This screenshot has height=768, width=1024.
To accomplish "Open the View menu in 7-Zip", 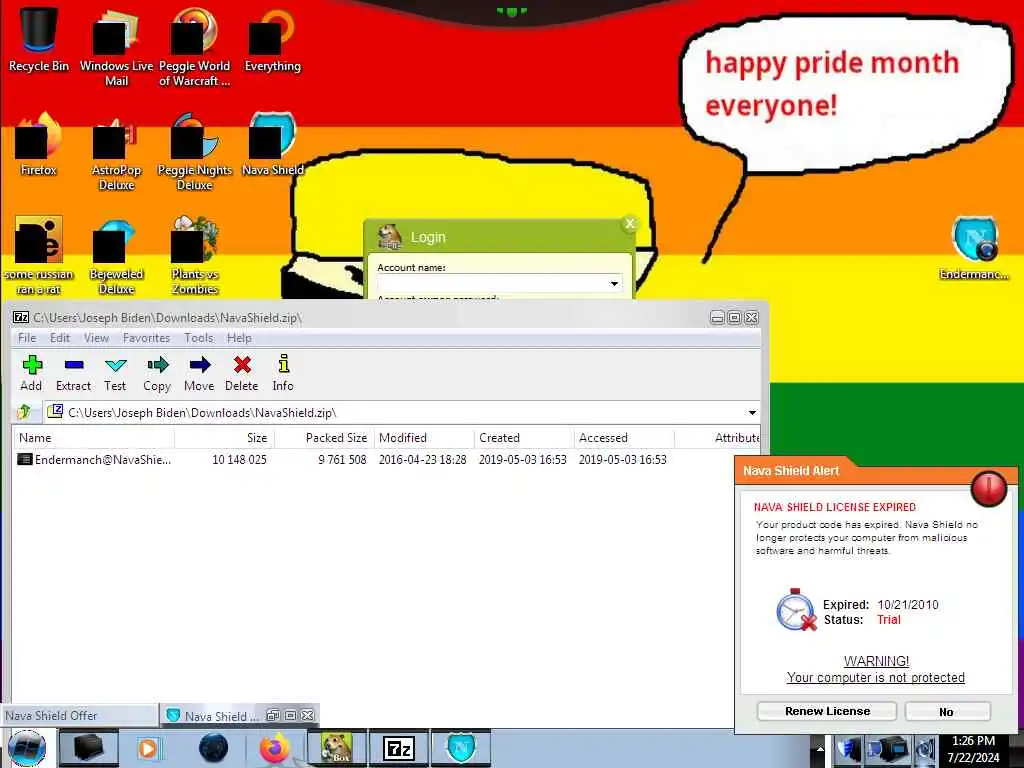I will 96,338.
